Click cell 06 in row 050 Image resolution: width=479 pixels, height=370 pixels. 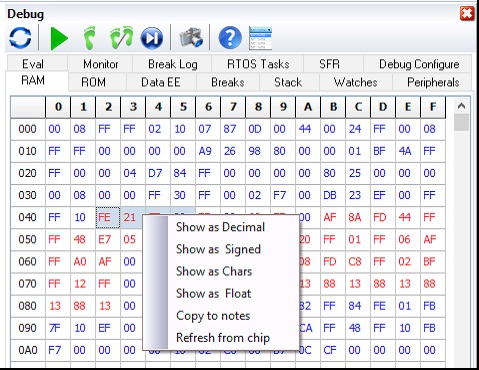coord(408,239)
